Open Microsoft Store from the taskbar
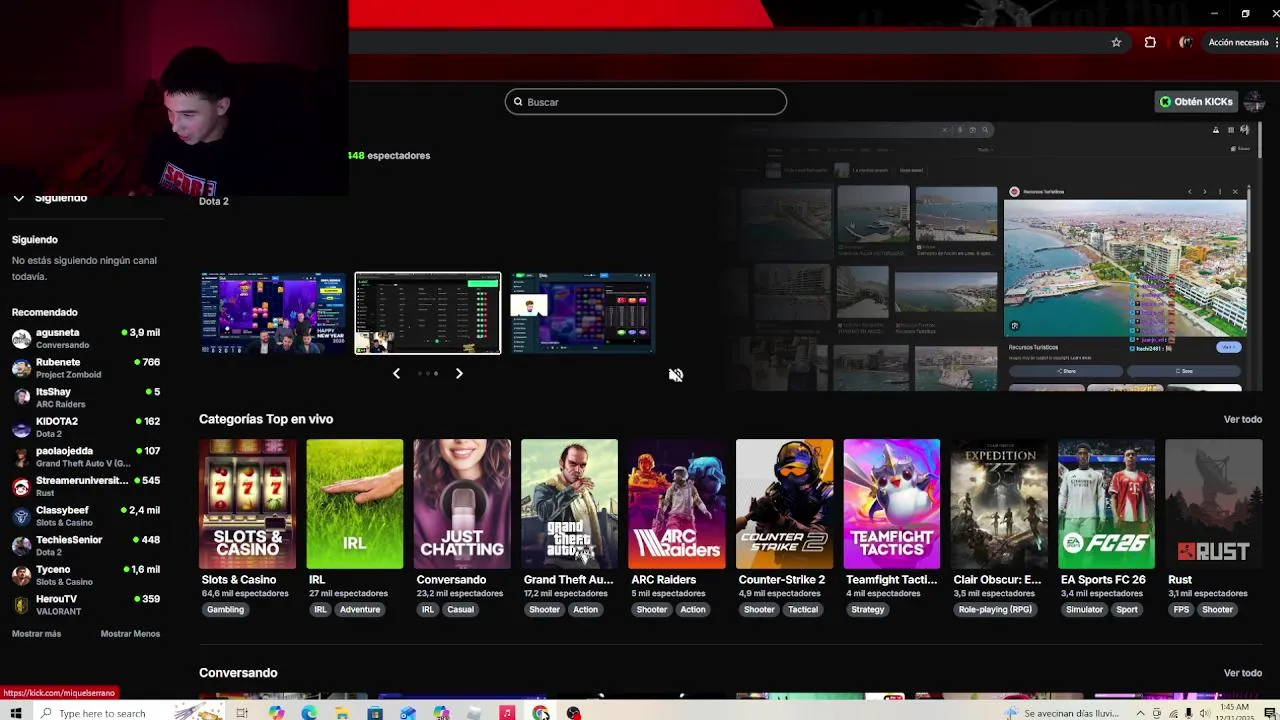Image resolution: width=1280 pixels, height=720 pixels. pos(375,713)
